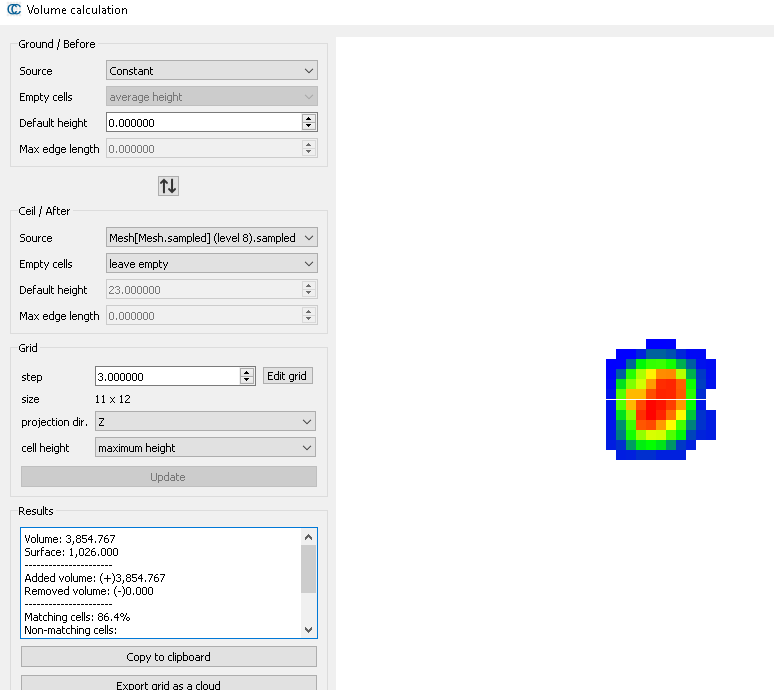
Task: Increase grid step with up arrow
Action: [247, 372]
